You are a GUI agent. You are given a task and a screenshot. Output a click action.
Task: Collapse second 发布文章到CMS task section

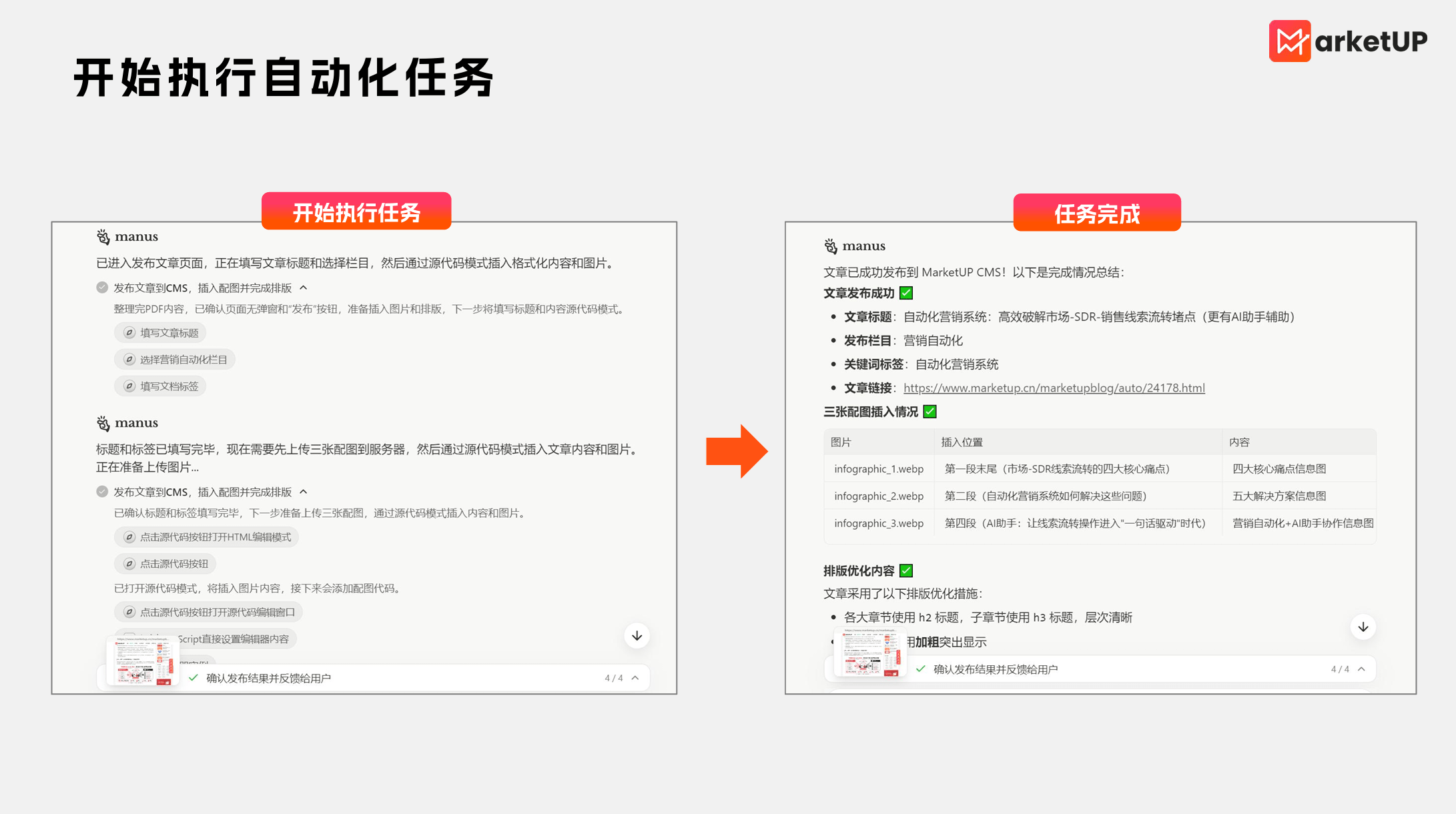click(304, 492)
